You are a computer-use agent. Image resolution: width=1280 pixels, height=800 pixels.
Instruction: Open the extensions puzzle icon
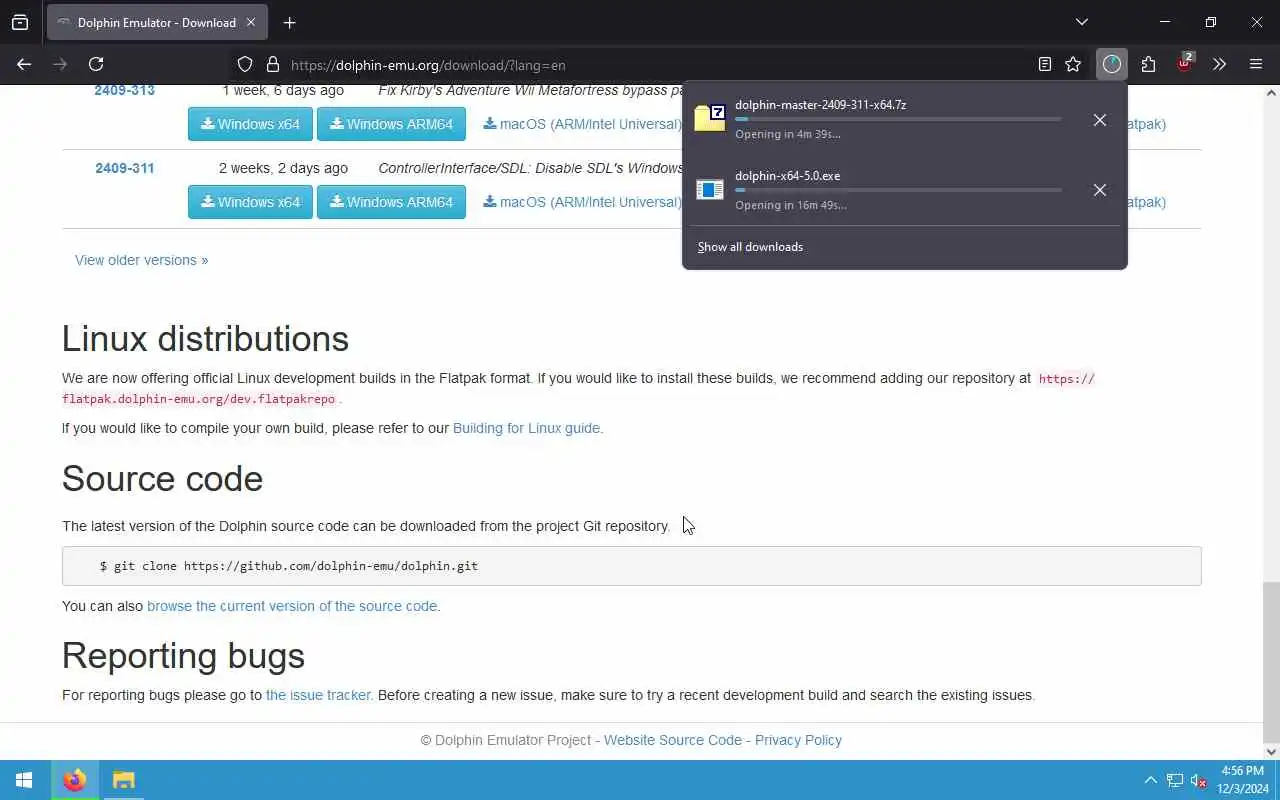(1148, 64)
